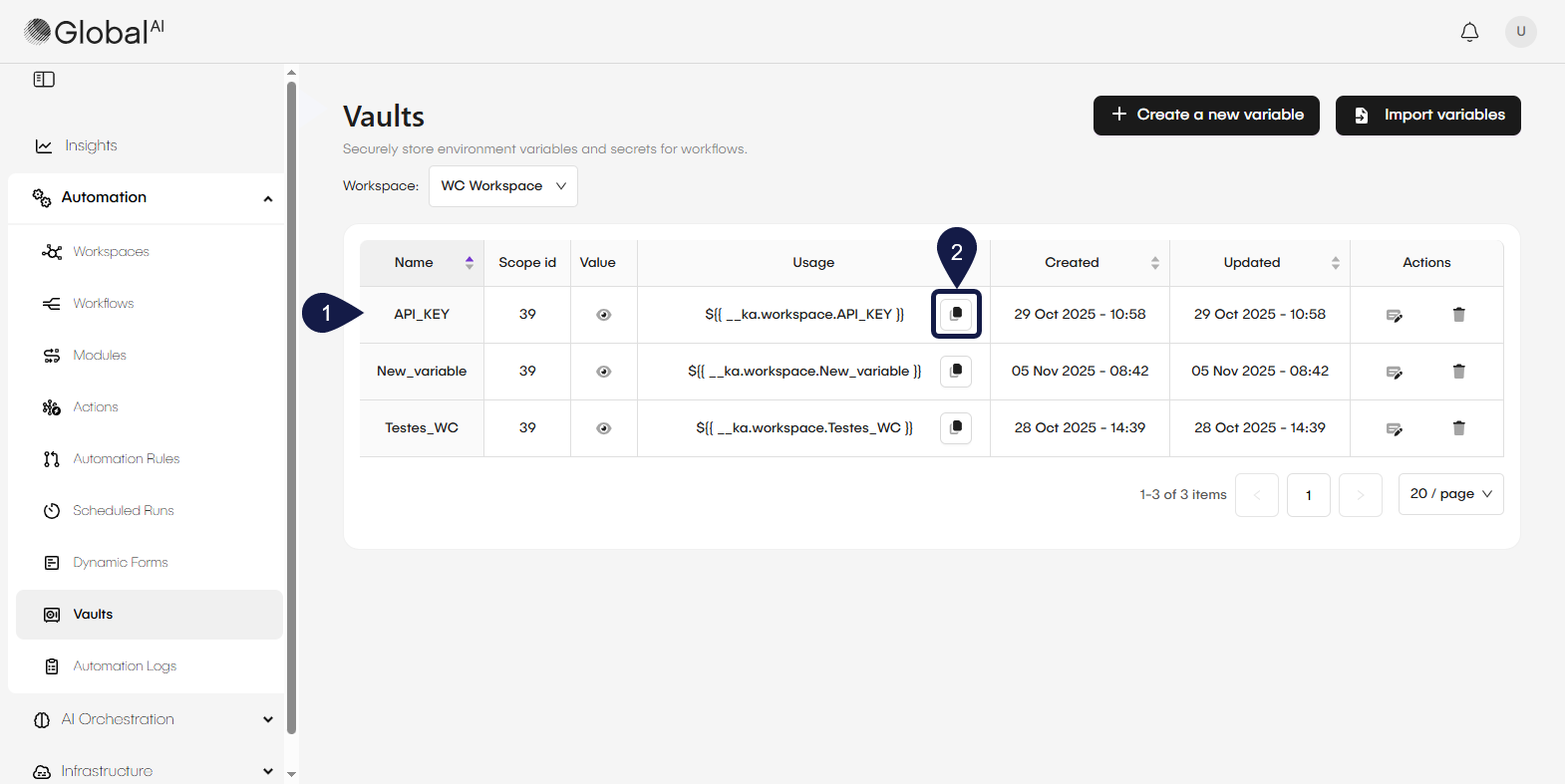Show the New_variable value
This screenshot has height=784, width=1565.
[603, 372]
